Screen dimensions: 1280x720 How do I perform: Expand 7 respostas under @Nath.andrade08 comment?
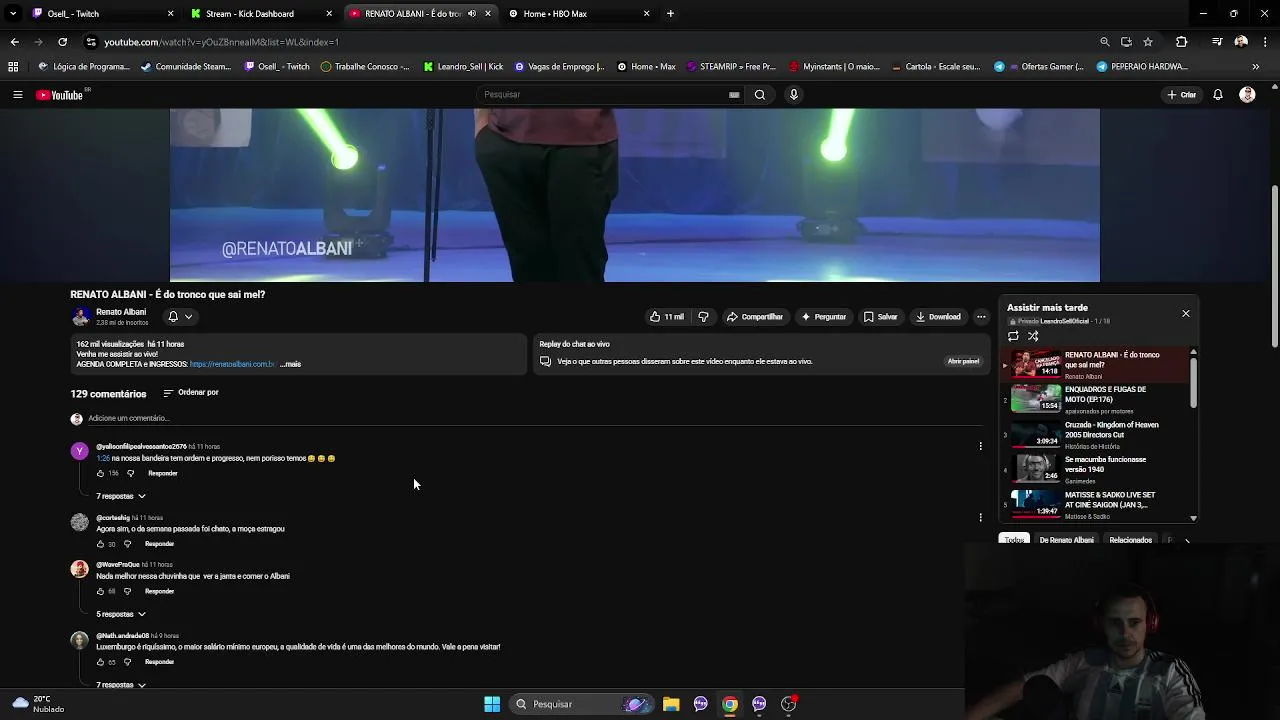[x=121, y=685]
